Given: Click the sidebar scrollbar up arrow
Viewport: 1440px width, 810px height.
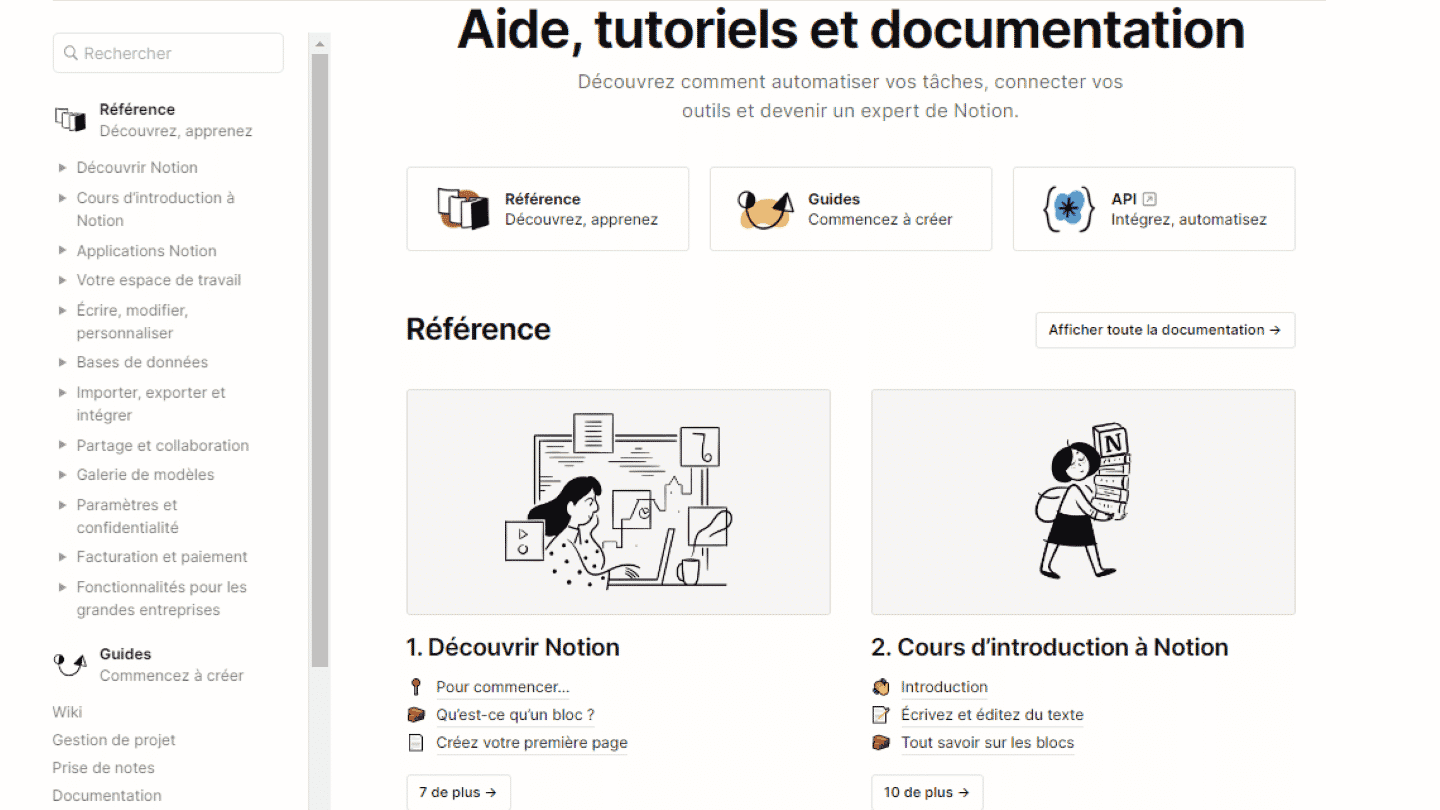Looking at the screenshot, I should [x=320, y=43].
